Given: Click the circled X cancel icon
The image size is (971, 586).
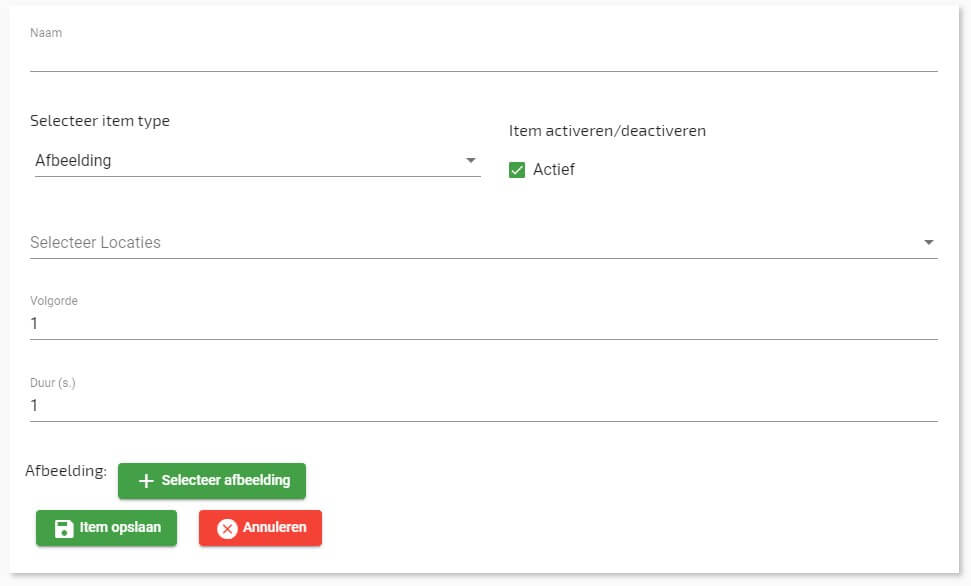Looking at the screenshot, I should click(227, 528).
